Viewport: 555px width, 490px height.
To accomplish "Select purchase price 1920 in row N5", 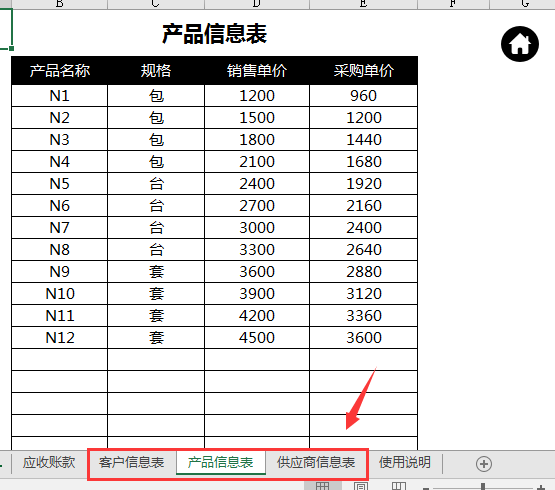I will [x=364, y=183].
